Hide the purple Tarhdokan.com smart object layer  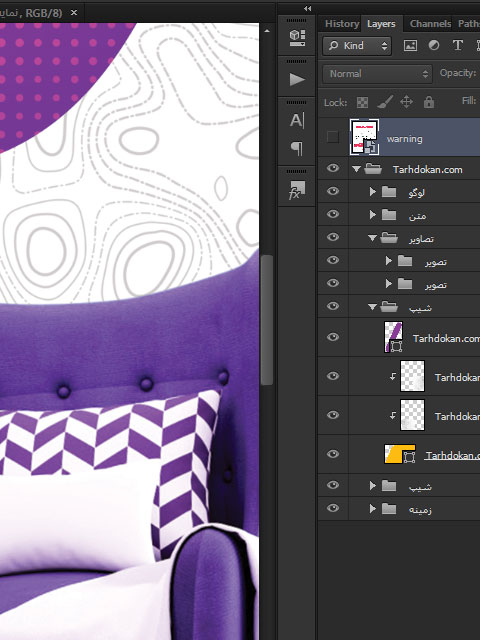click(x=333, y=337)
